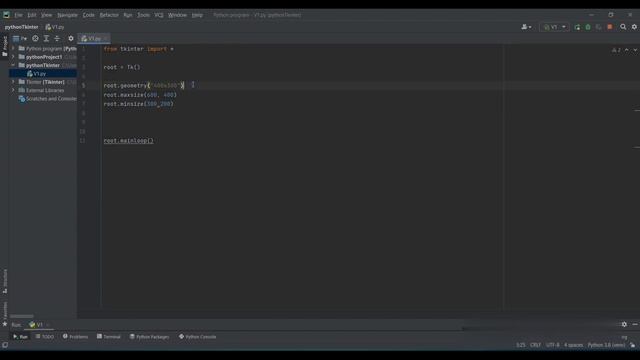The image size is (640, 360).
Task: Click Search Everywhere magnifier icon
Action: [x=623, y=27]
